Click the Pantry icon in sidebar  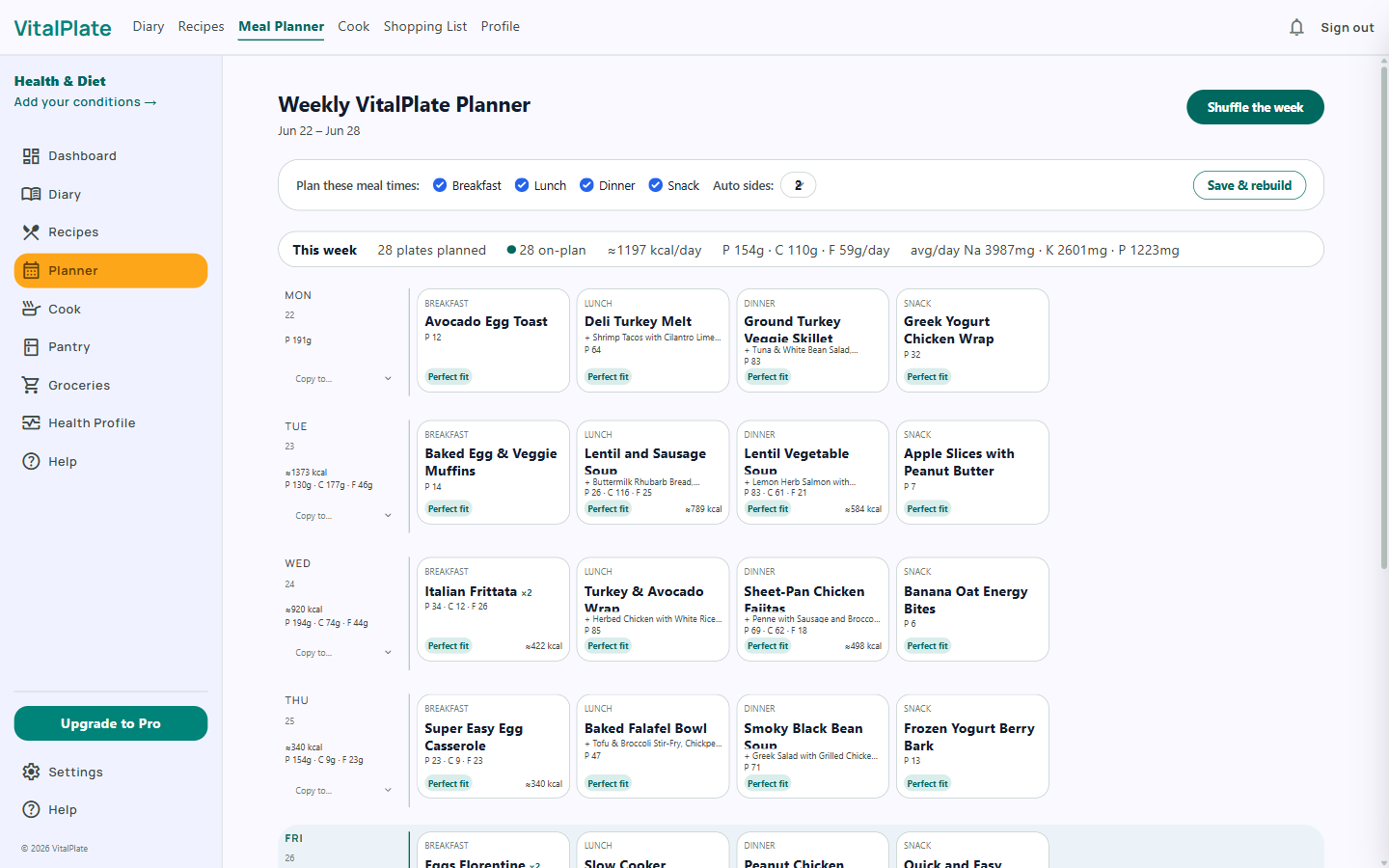pyautogui.click(x=31, y=347)
